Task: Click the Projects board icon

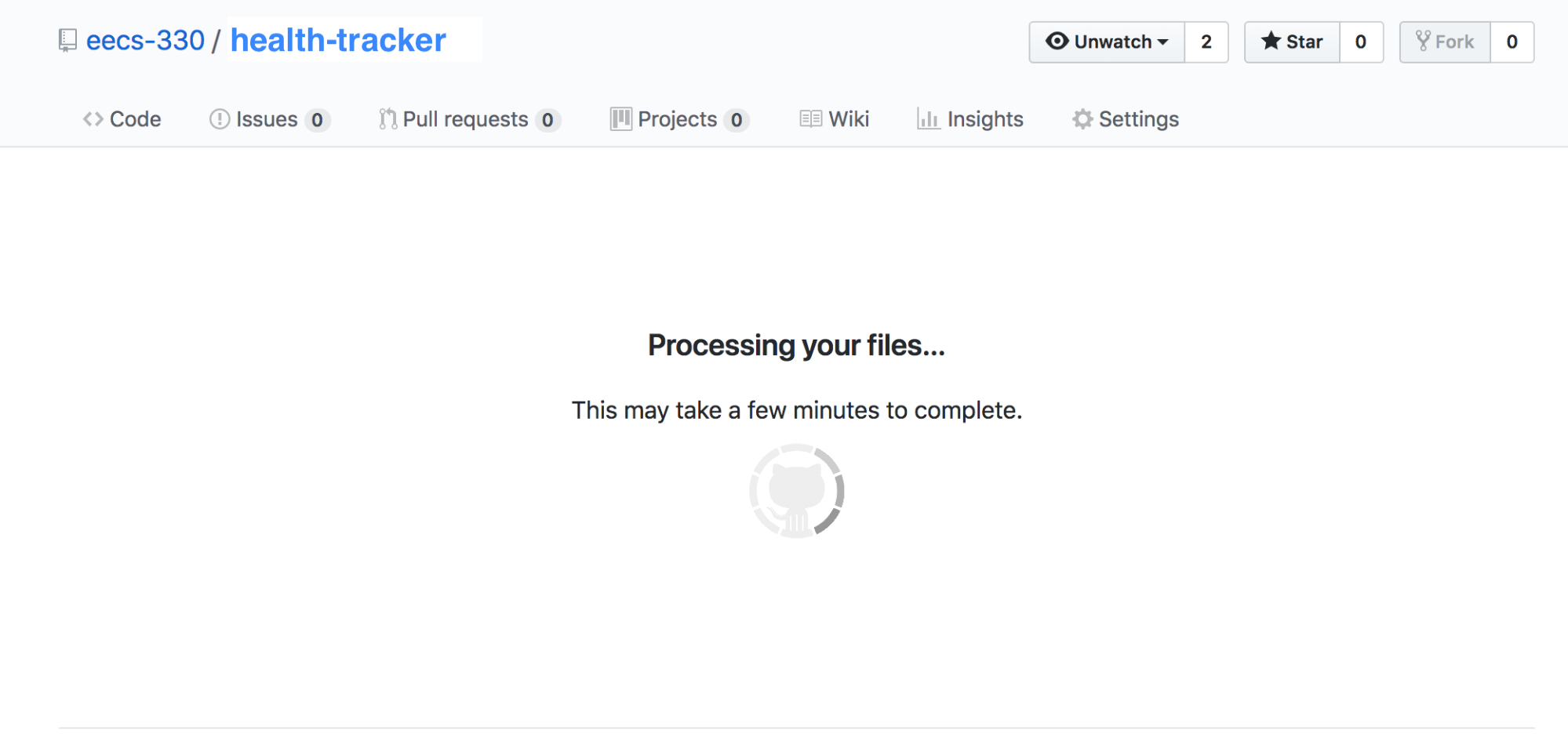Action: 620,119
